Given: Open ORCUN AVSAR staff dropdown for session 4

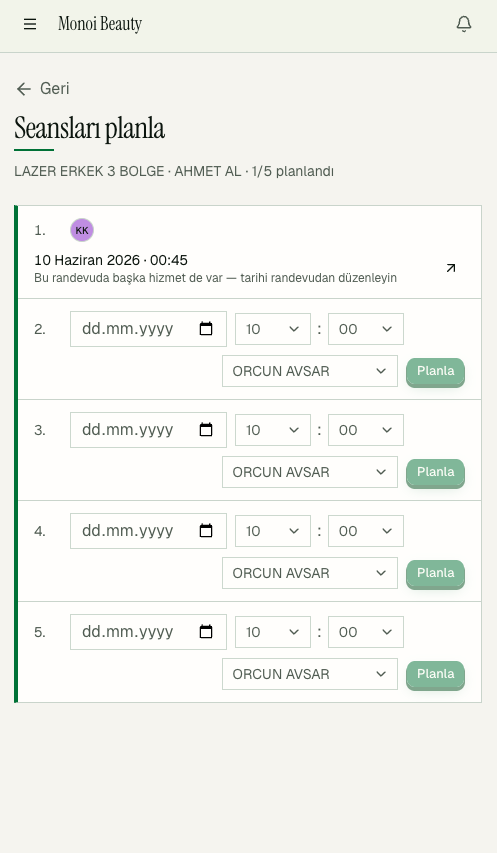Looking at the screenshot, I should (310, 573).
